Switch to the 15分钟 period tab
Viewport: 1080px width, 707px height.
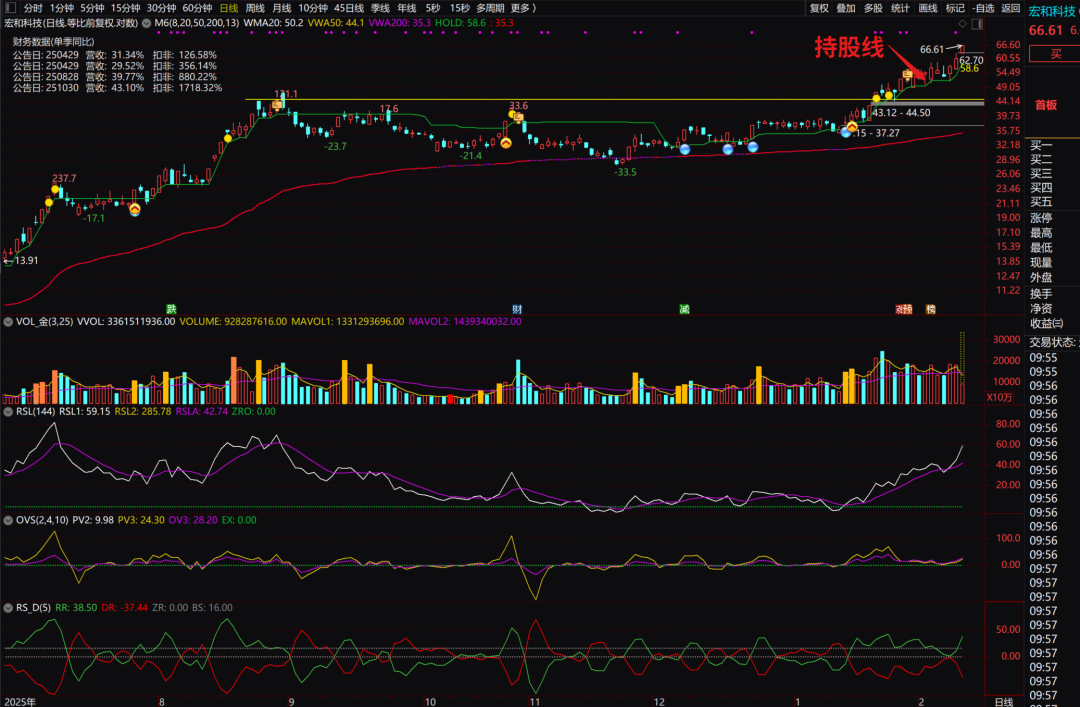pos(125,8)
